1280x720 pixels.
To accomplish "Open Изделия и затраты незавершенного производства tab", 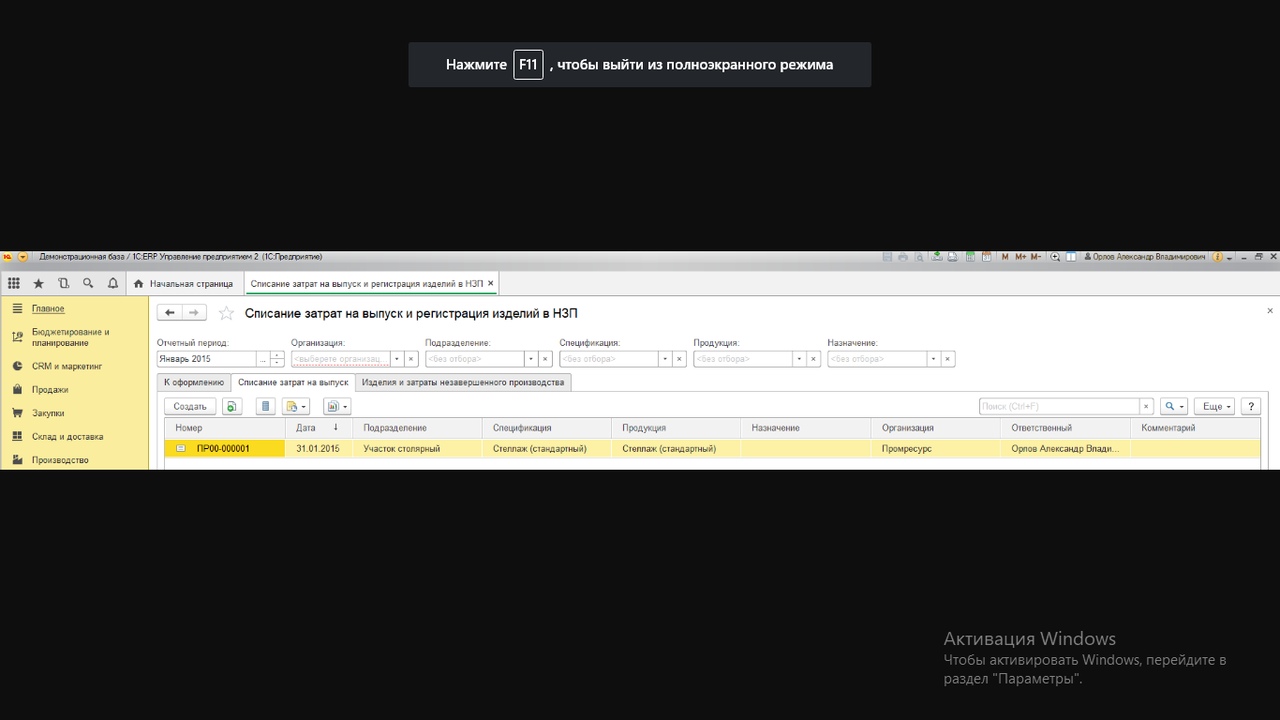I will 463,382.
